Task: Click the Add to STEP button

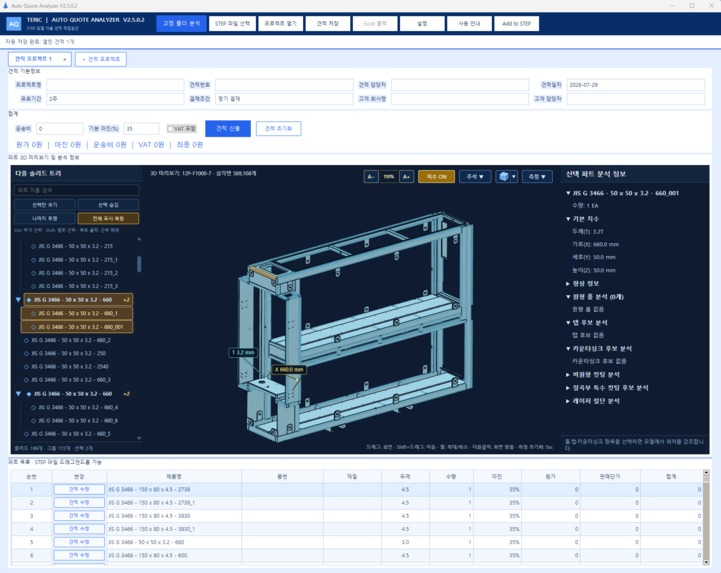Action: click(x=516, y=23)
